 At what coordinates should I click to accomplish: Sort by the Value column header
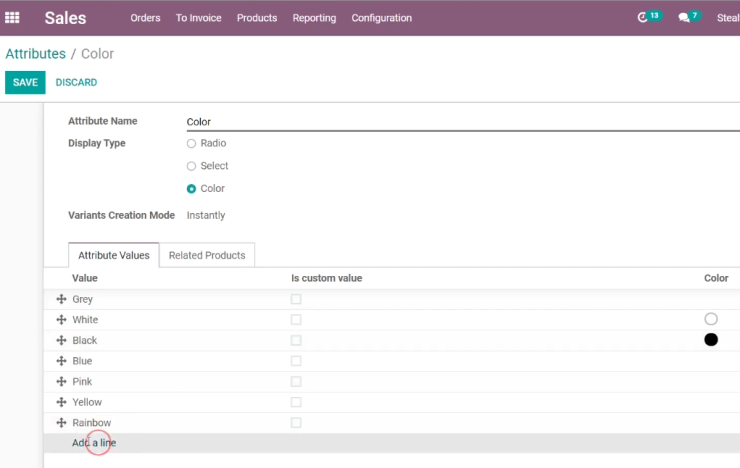coord(85,278)
